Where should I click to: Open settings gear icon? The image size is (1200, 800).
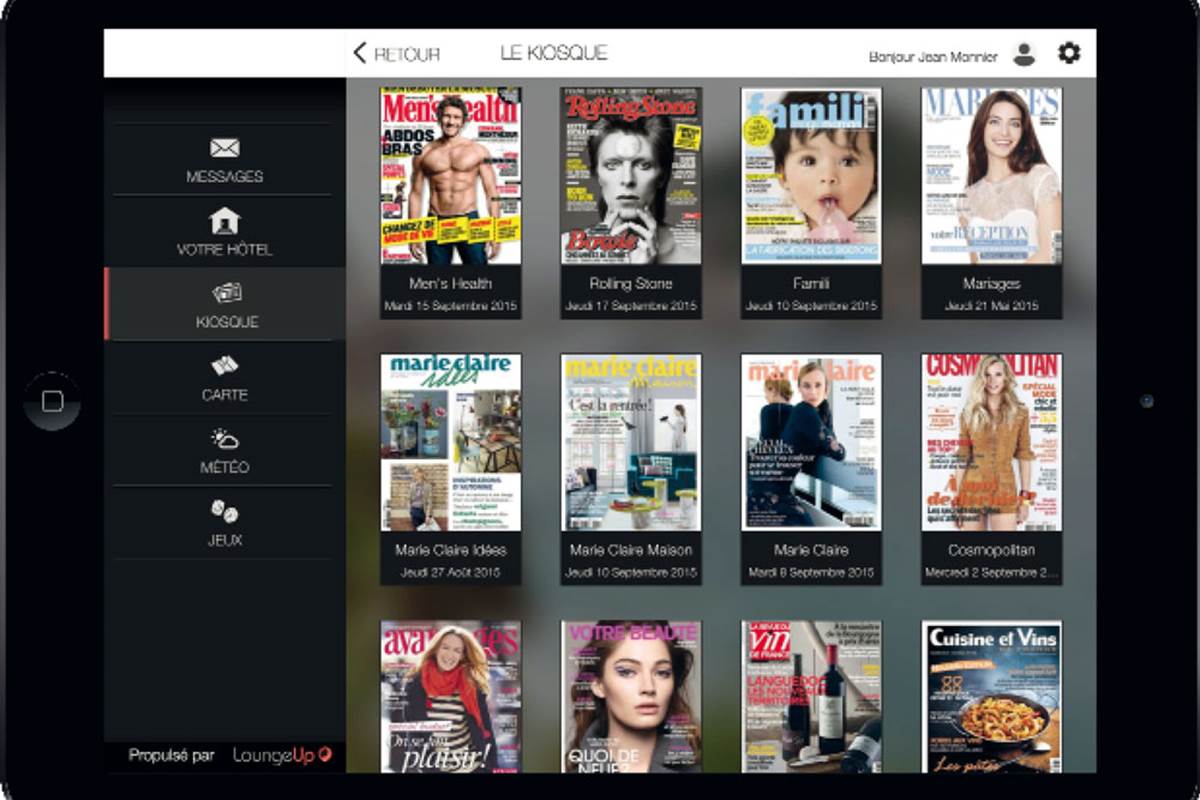[1069, 53]
